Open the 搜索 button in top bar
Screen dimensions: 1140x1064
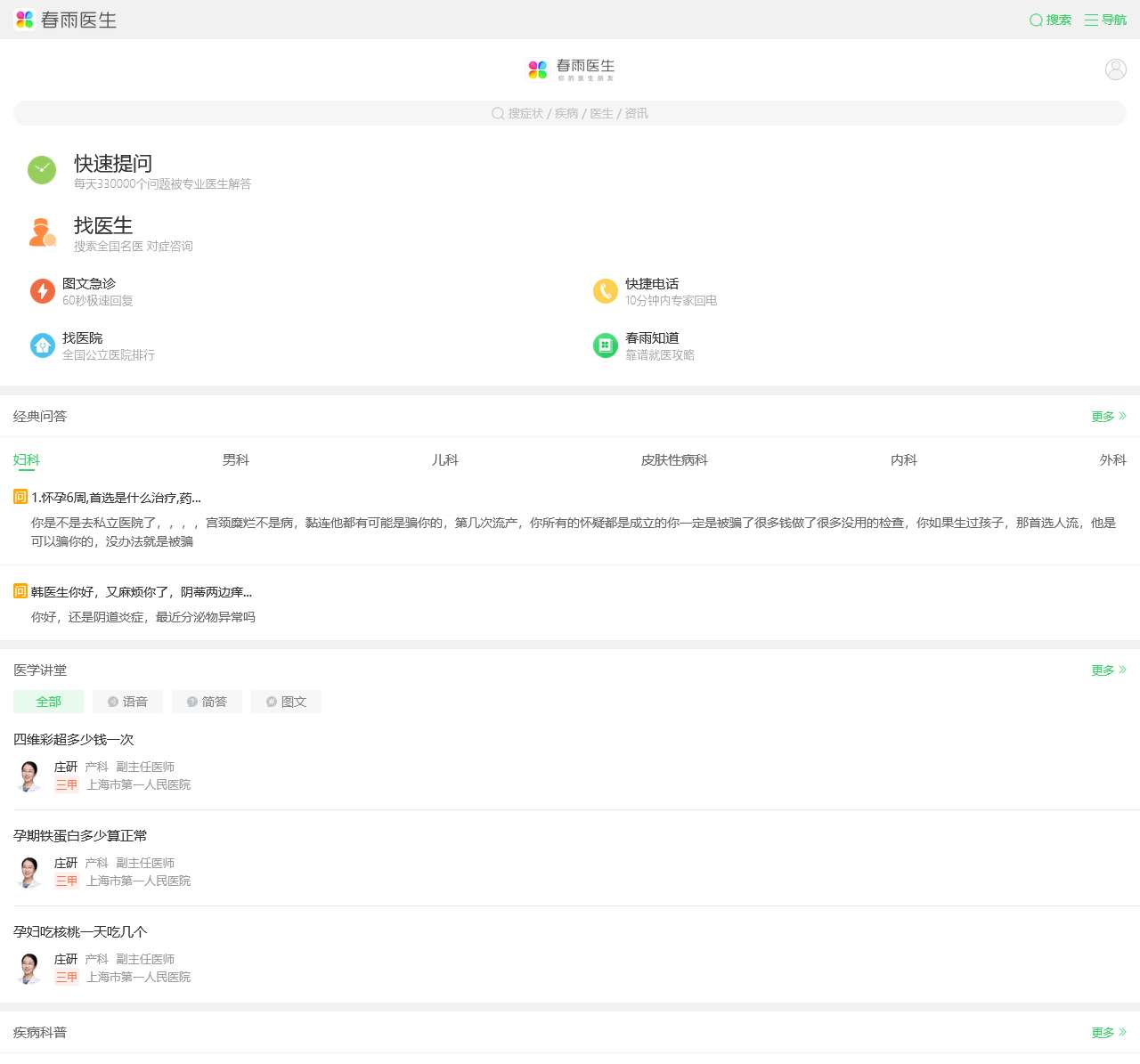pyautogui.click(x=1050, y=20)
